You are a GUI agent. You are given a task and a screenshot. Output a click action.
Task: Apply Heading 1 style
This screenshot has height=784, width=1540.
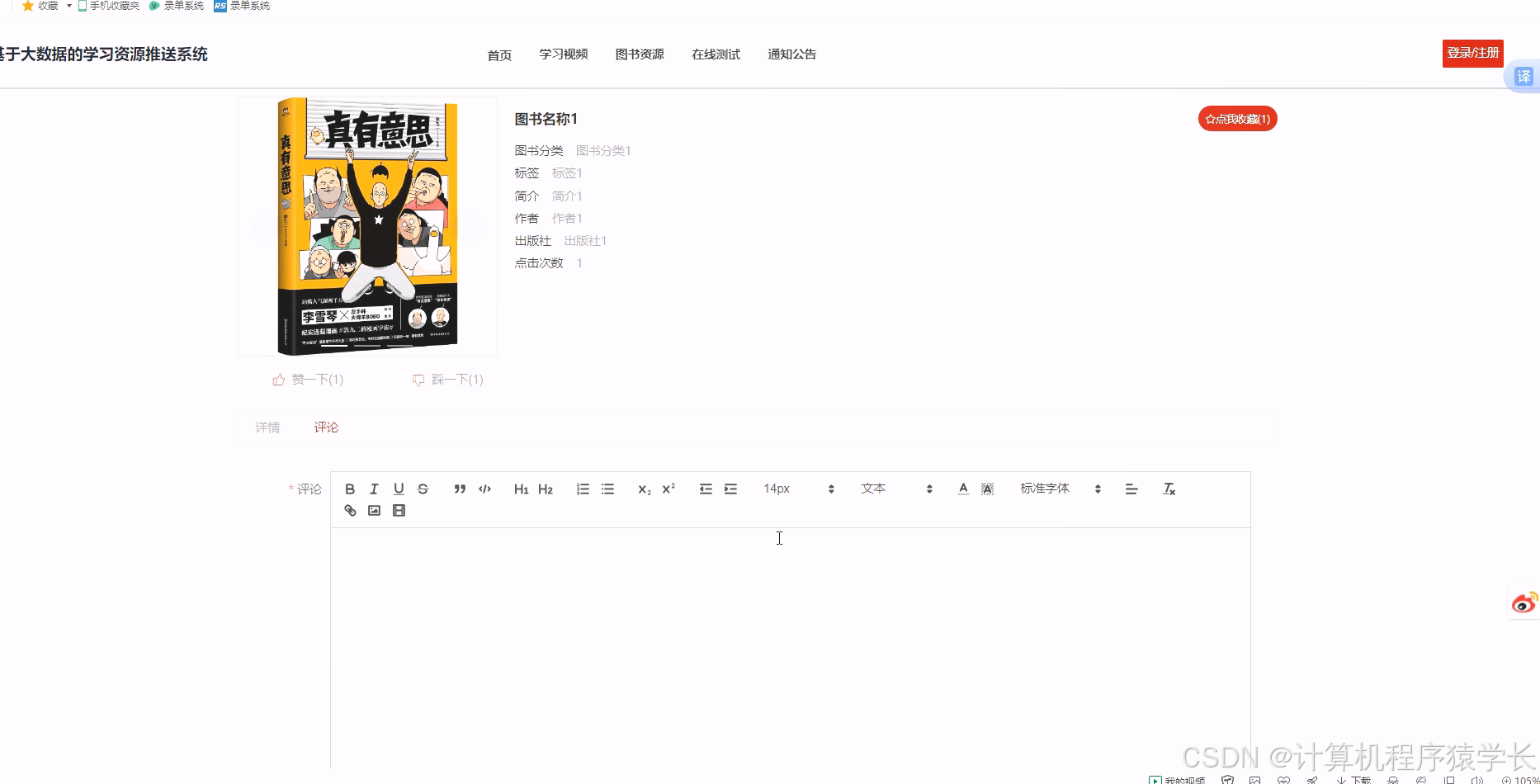click(521, 489)
